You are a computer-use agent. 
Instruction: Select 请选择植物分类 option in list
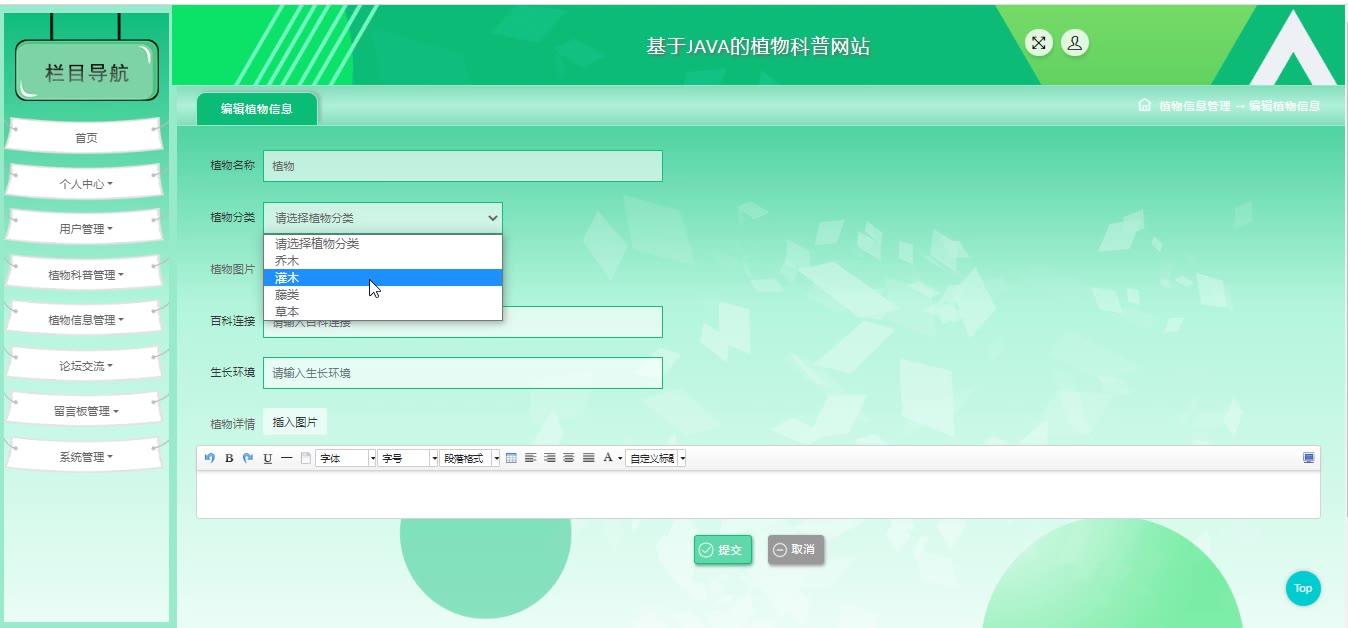tap(383, 243)
